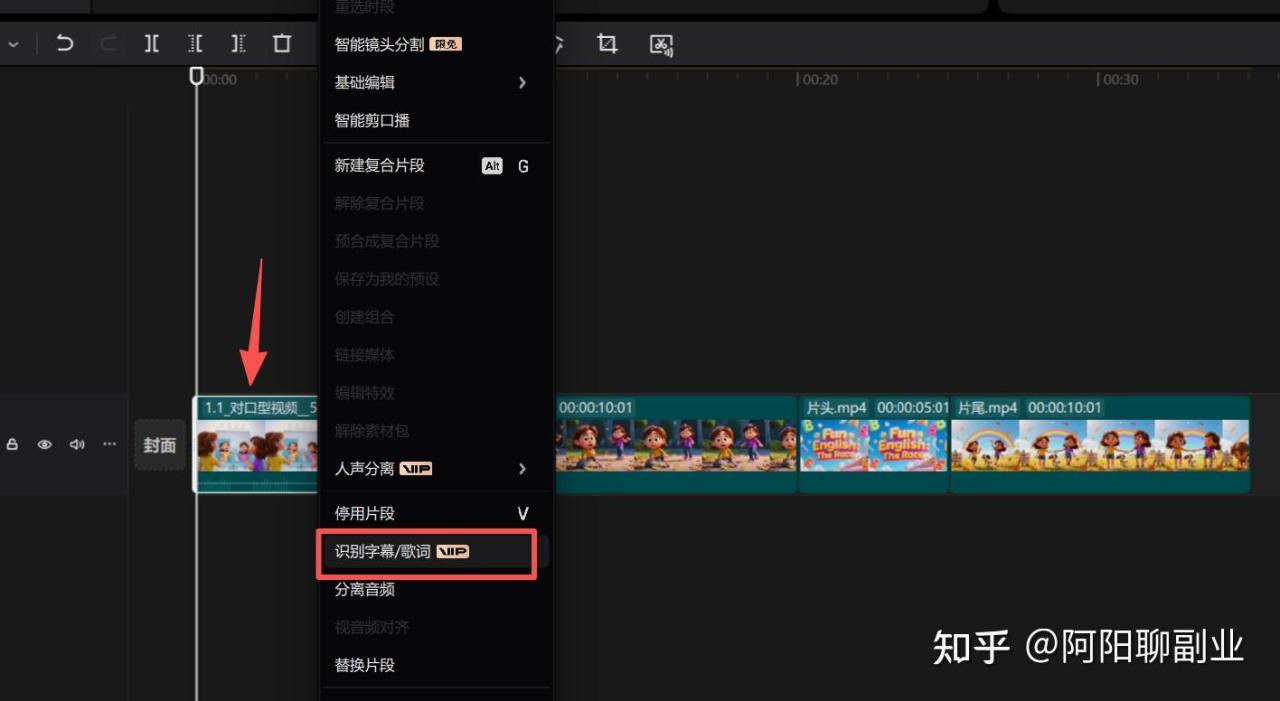Viewport: 1280px width, 701px height.
Task: Expand the 基础编辑 submenu
Action: click(432, 83)
